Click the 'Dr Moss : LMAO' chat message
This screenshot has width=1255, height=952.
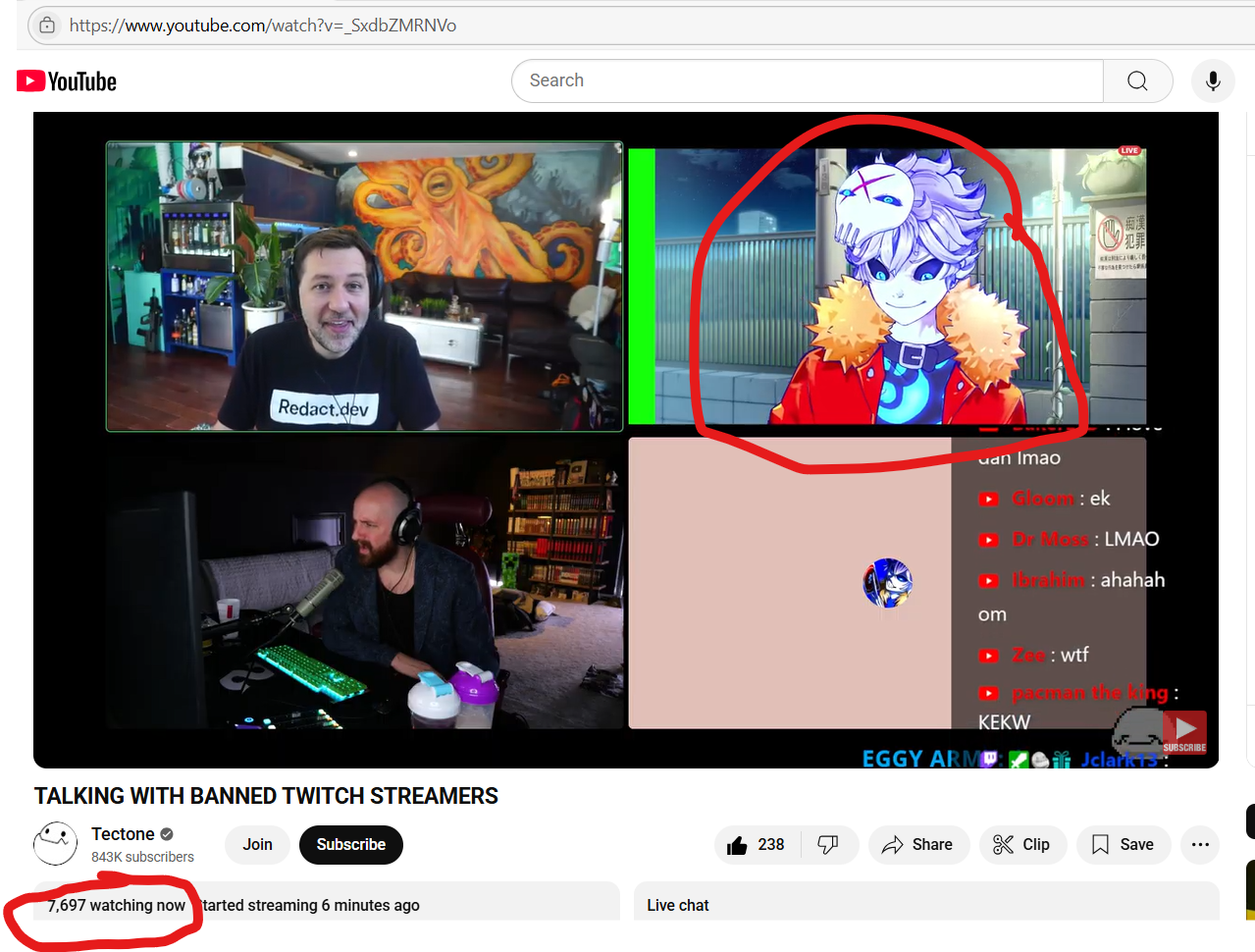tap(1070, 539)
